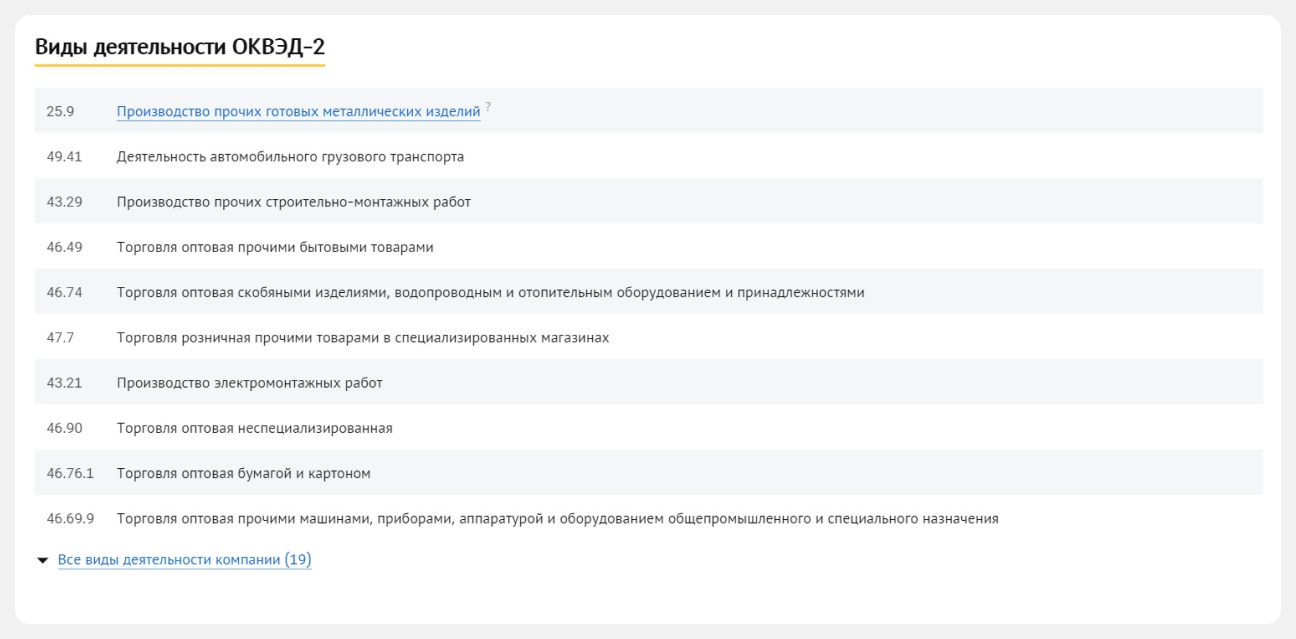The width and height of the screenshot is (1296, 639).
Task: Select 'Торговля розничная прочими товарами' row
Action: coord(363,337)
